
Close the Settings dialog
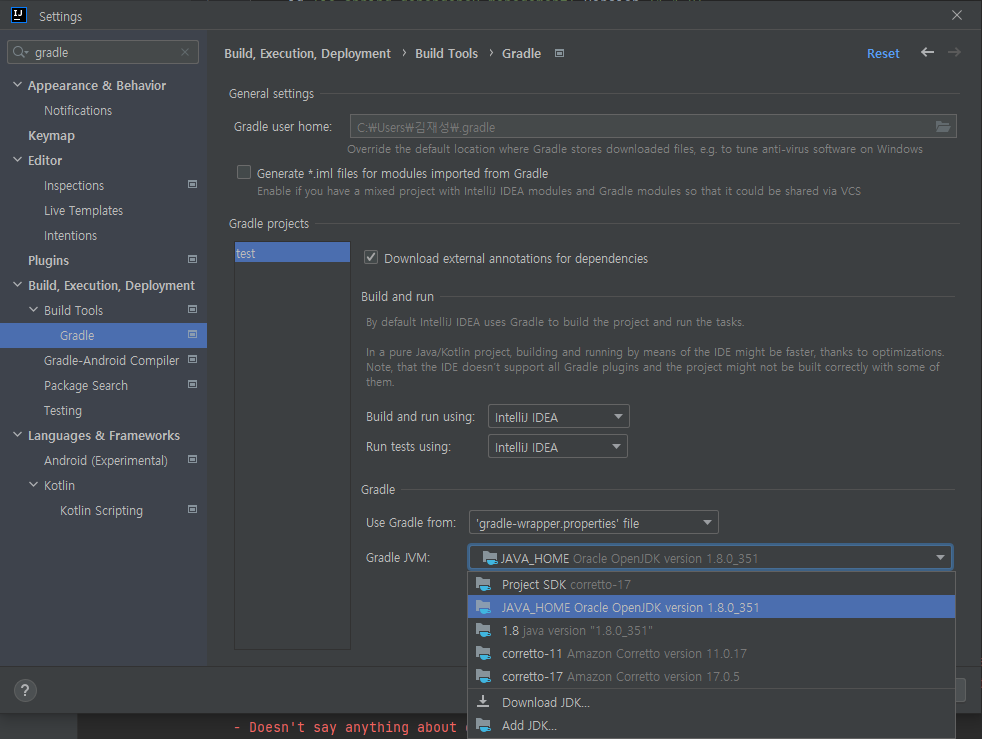coord(956,15)
